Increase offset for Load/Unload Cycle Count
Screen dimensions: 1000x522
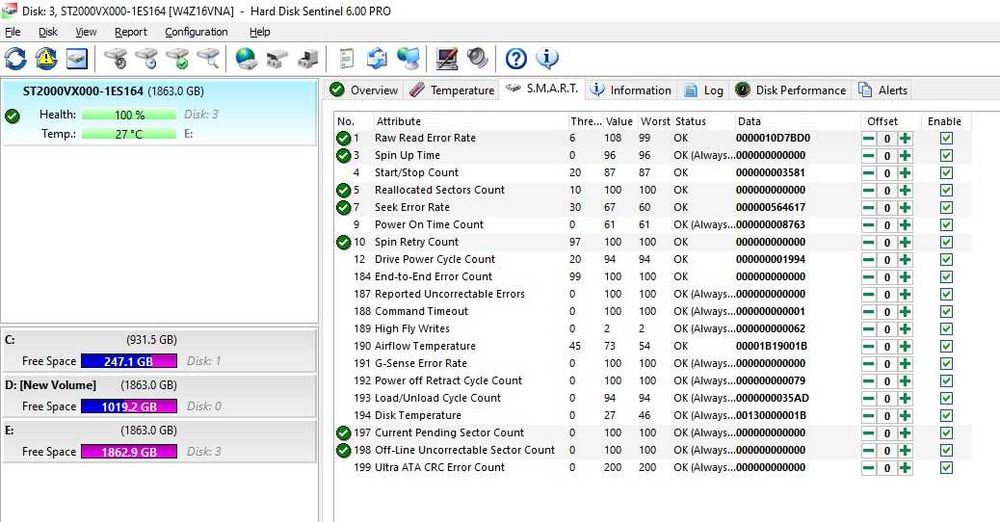tap(905, 398)
